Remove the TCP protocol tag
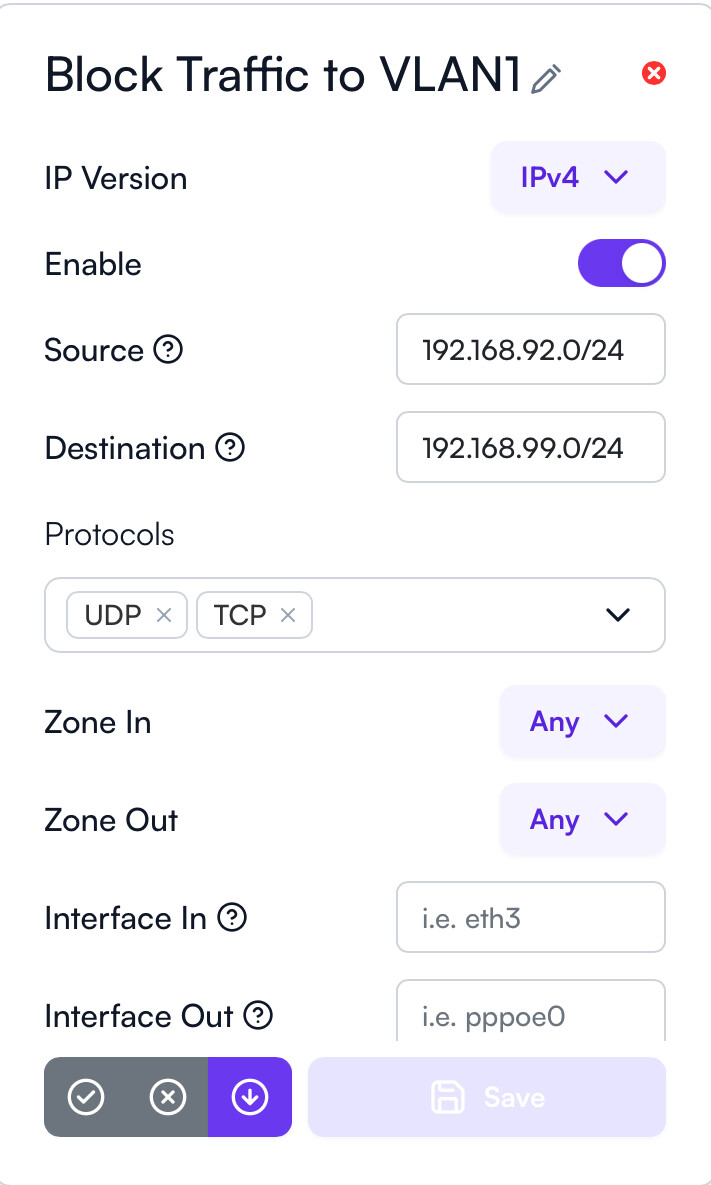This screenshot has height=1185, width=711. point(288,615)
